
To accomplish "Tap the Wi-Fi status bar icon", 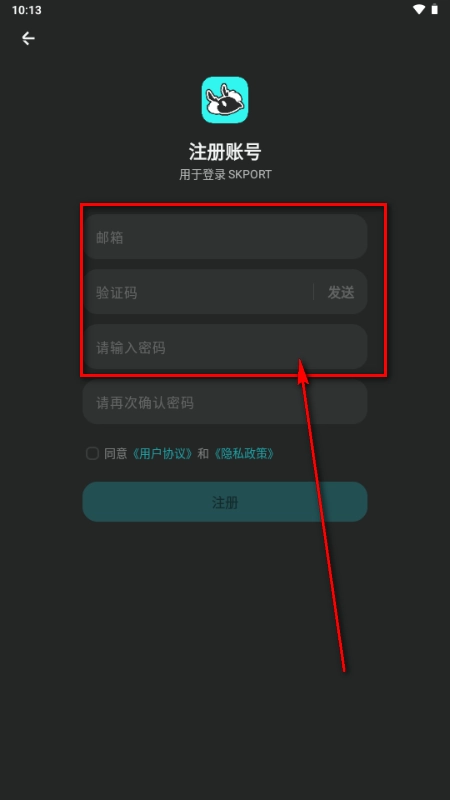I will pyautogui.click(x=419, y=9).
